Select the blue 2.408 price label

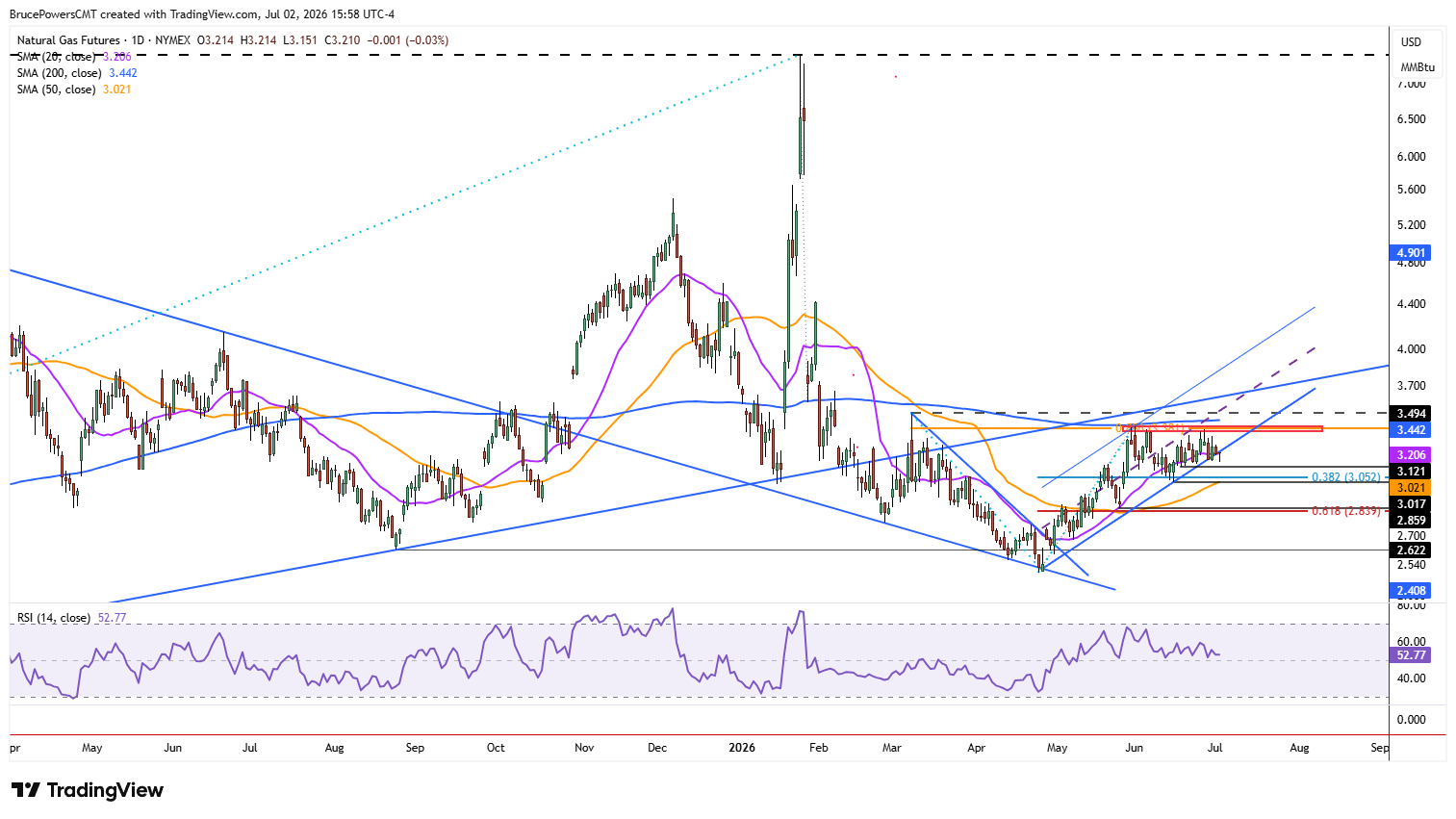(1411, 591)
